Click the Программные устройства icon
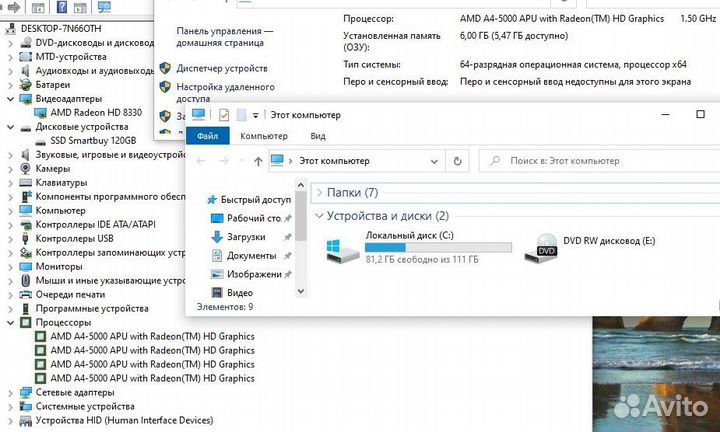Screen dimensions: 720x432 pyautogui.click(x=26, y=309)
